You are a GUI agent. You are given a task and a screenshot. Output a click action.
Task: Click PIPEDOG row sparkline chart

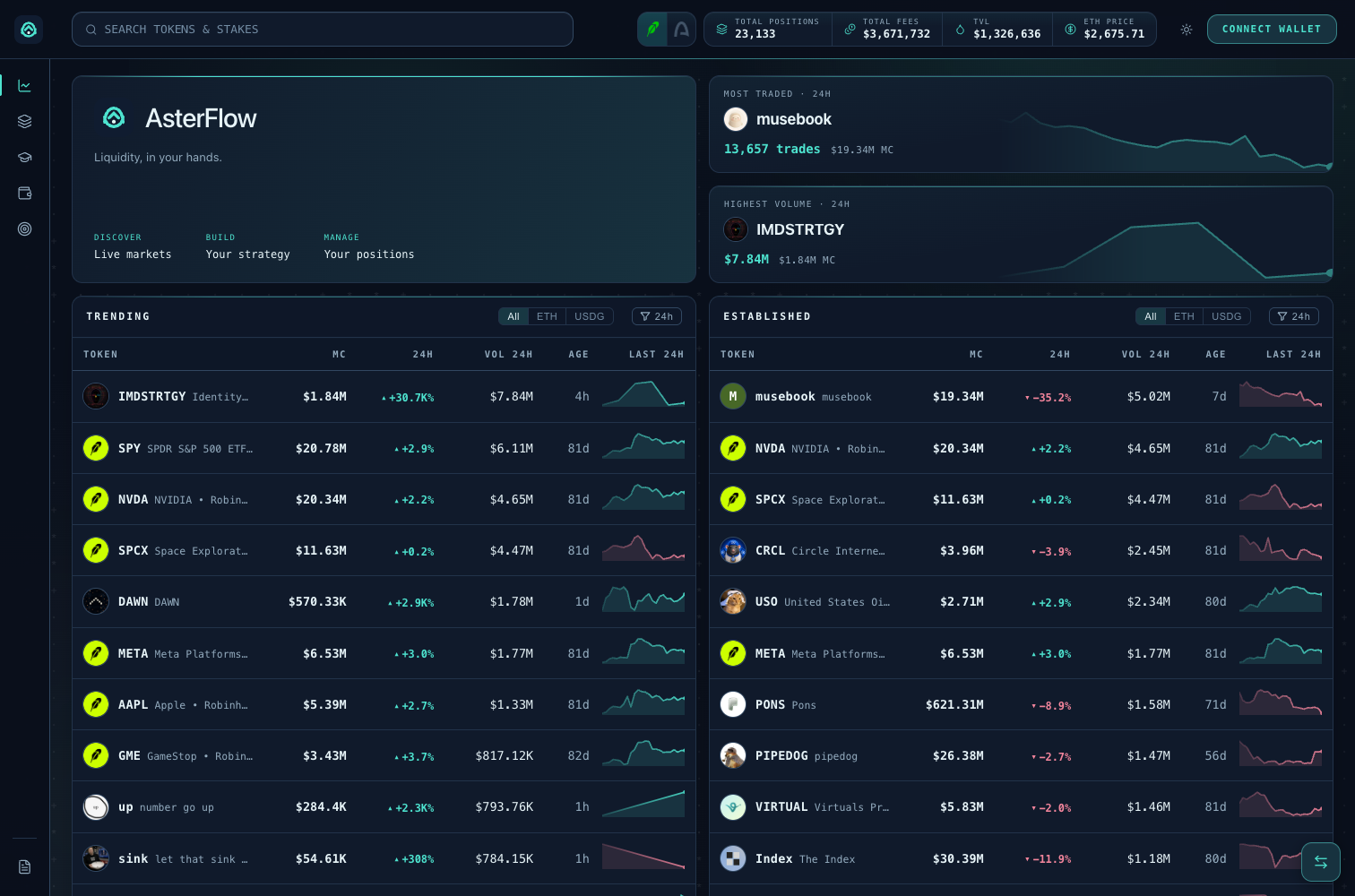(x=1281, y=754)
